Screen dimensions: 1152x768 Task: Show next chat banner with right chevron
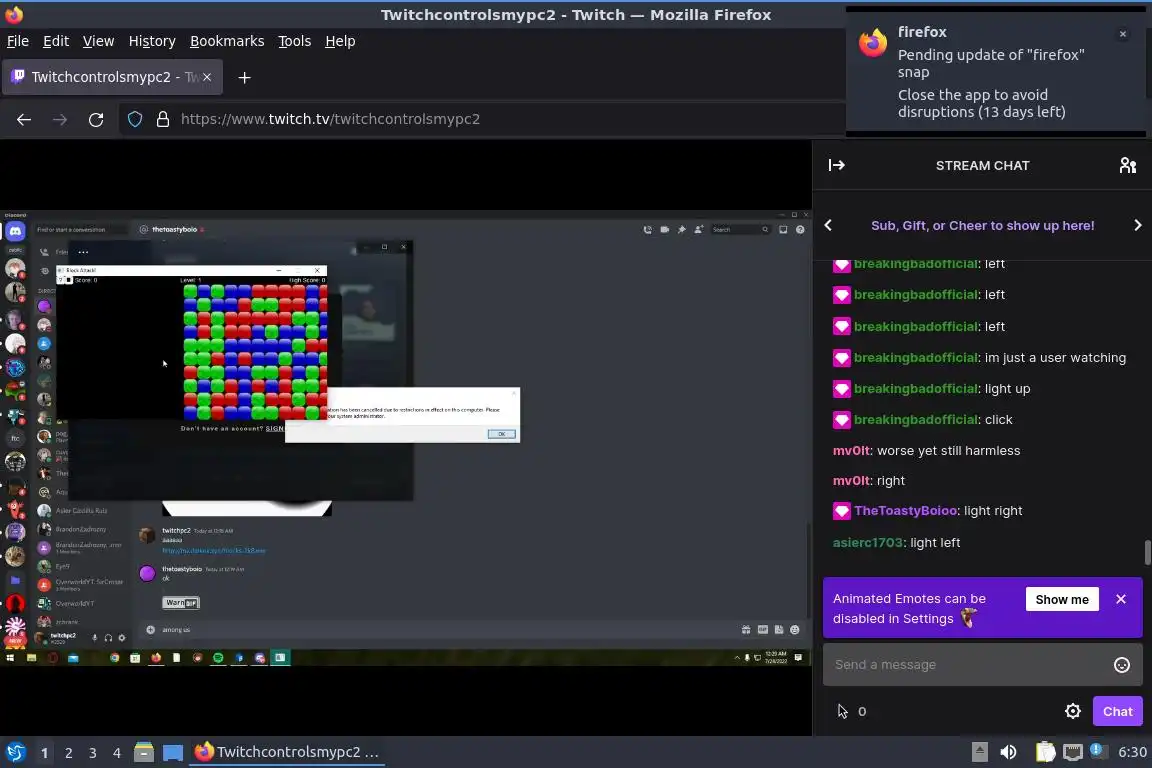pos(1137,226)
